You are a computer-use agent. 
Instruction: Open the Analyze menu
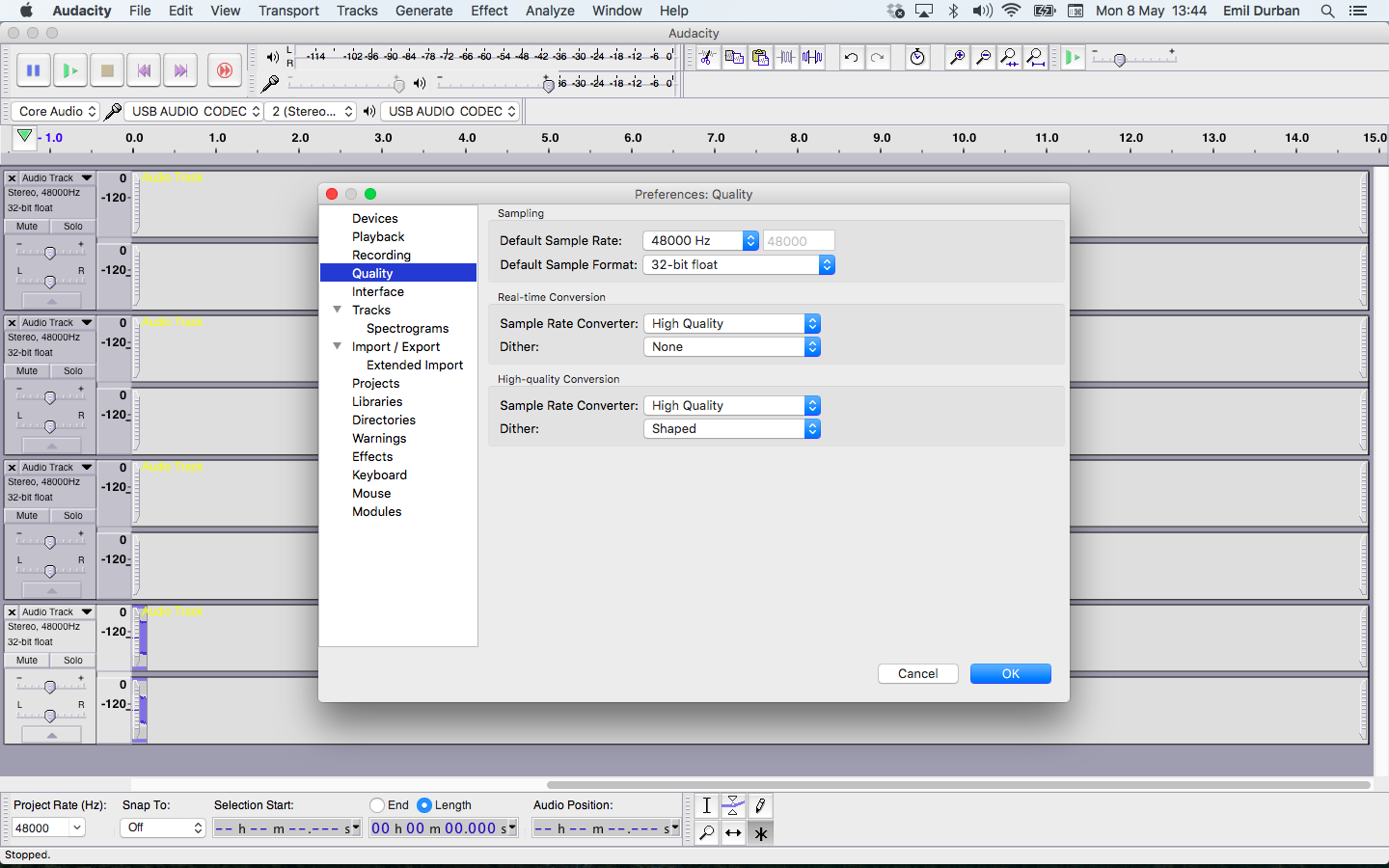(550, 11)
